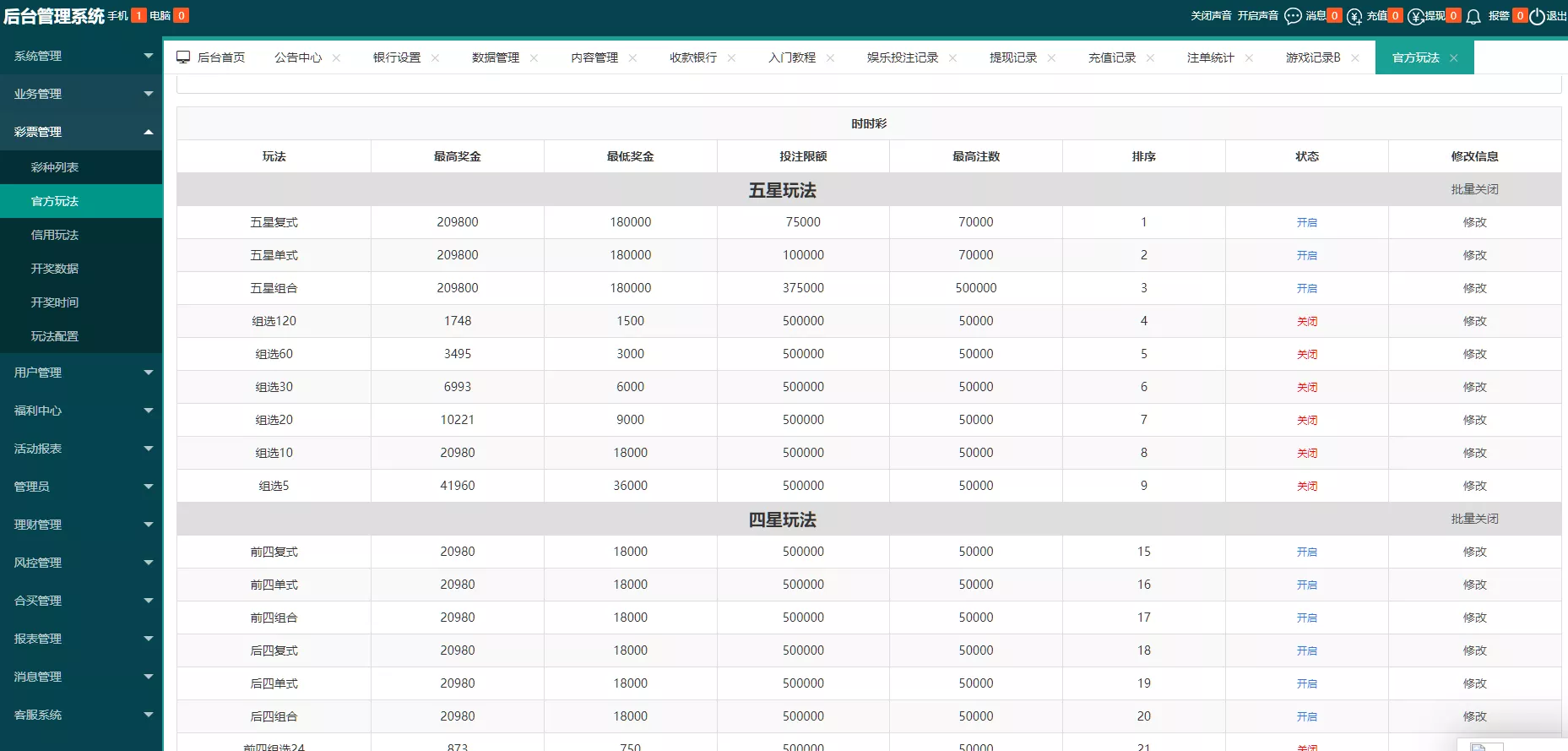Screen dimensions: 1568x751
Task: Toggle 五星复式 status from 开启
Action: click(x=1306, y=222)
